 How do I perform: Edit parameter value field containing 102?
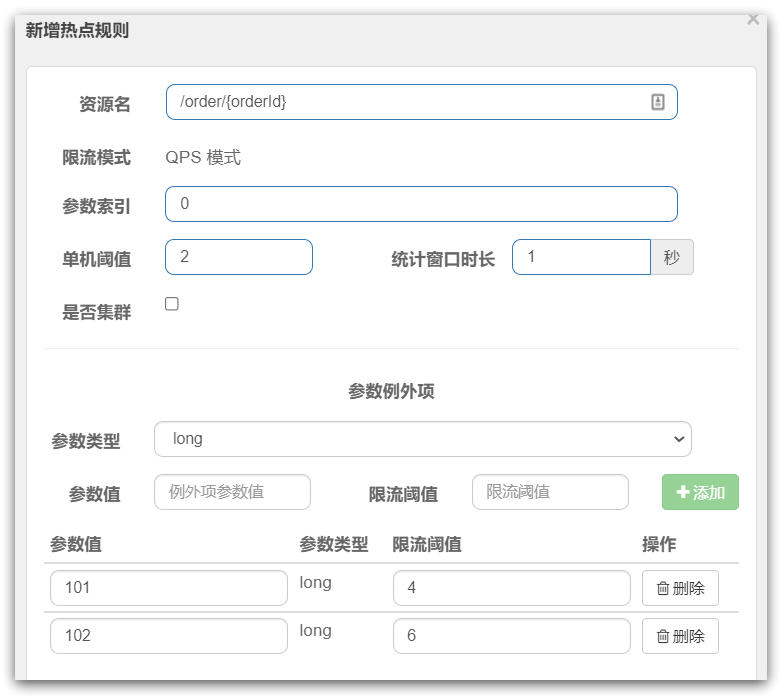coord(169,636)
